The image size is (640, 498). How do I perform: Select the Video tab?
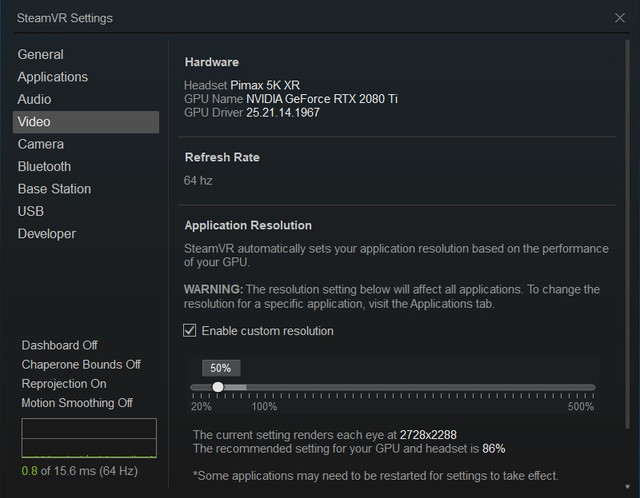click(x=86, y=122)
